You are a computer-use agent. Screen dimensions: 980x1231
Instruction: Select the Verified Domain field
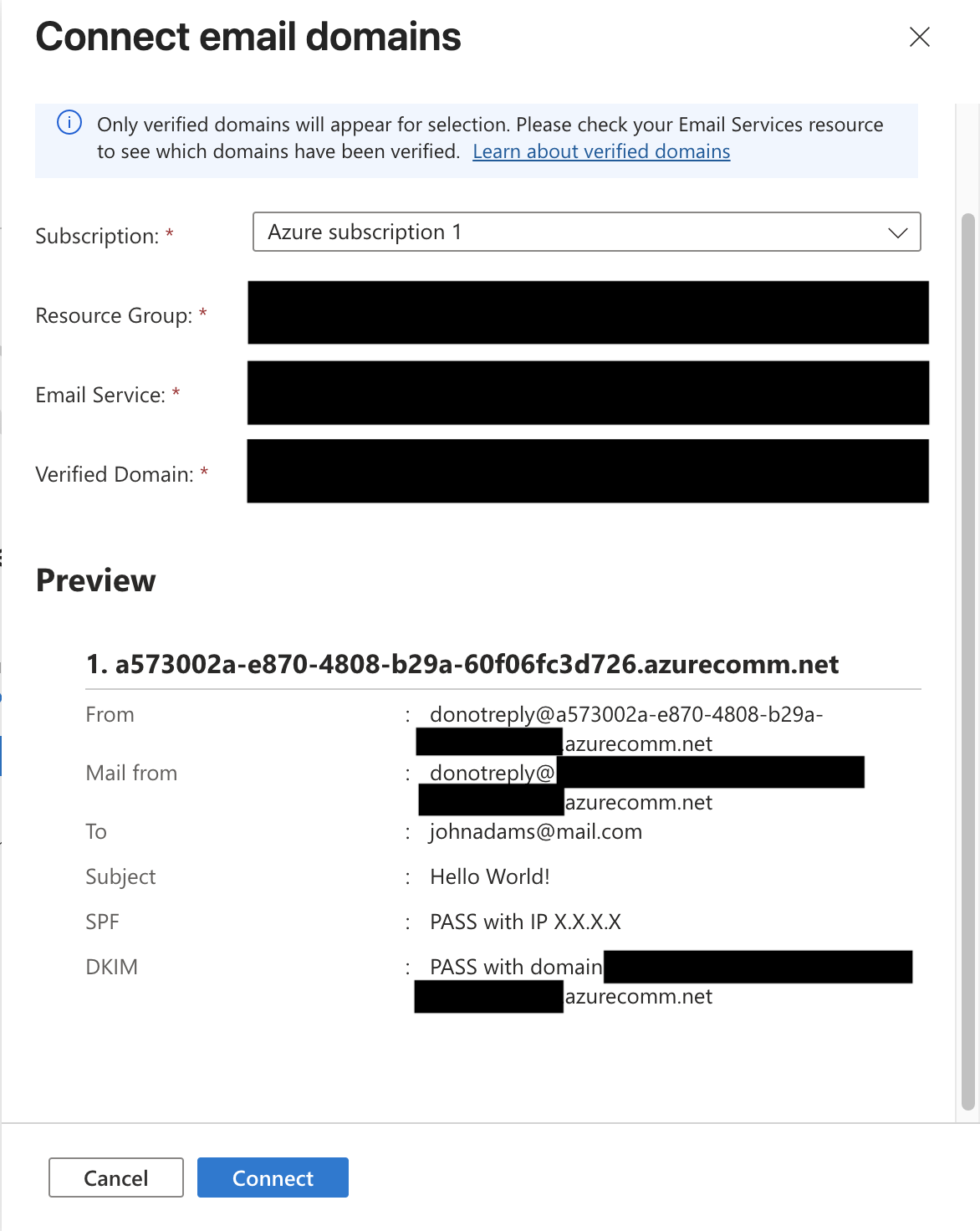click(x=588, y=471)
